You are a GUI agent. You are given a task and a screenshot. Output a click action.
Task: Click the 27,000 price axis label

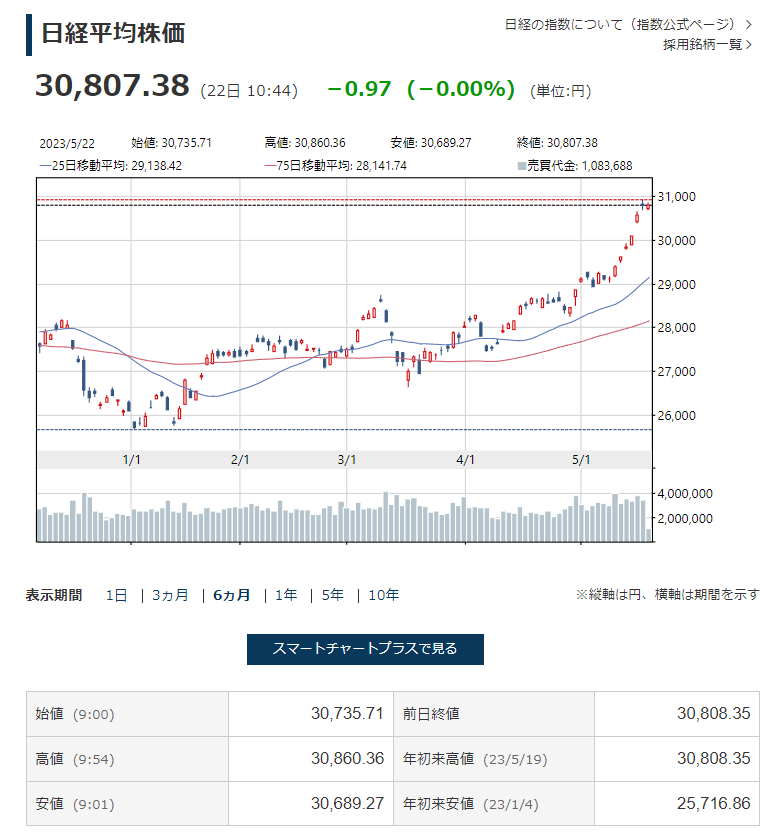click(676, 372)
